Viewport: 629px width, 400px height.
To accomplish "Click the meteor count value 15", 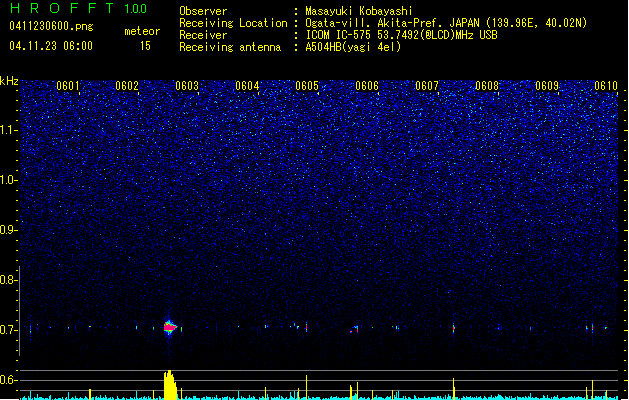I will [x=145, y=46].
